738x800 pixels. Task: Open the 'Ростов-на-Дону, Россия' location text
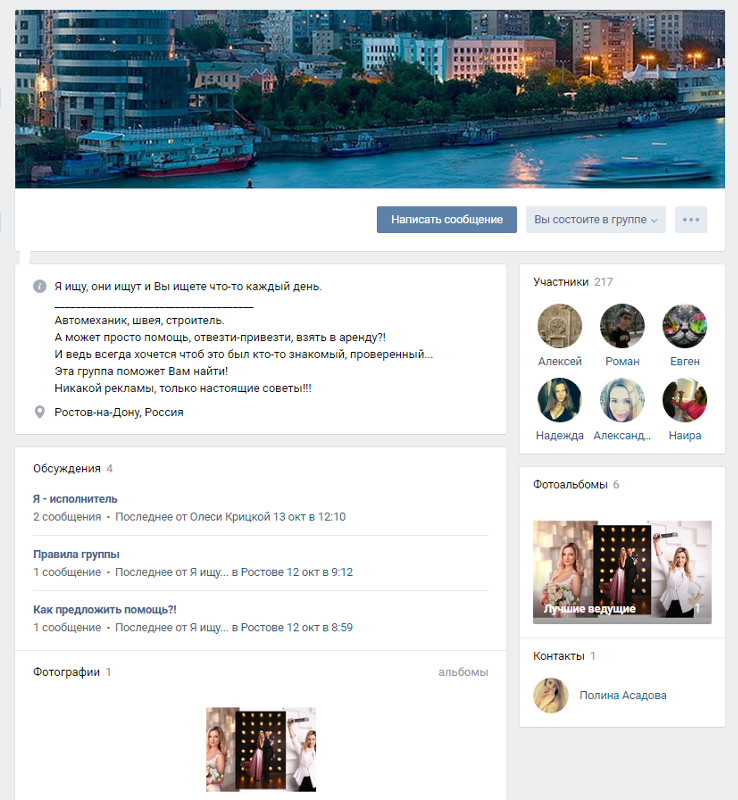click(118, 412)
